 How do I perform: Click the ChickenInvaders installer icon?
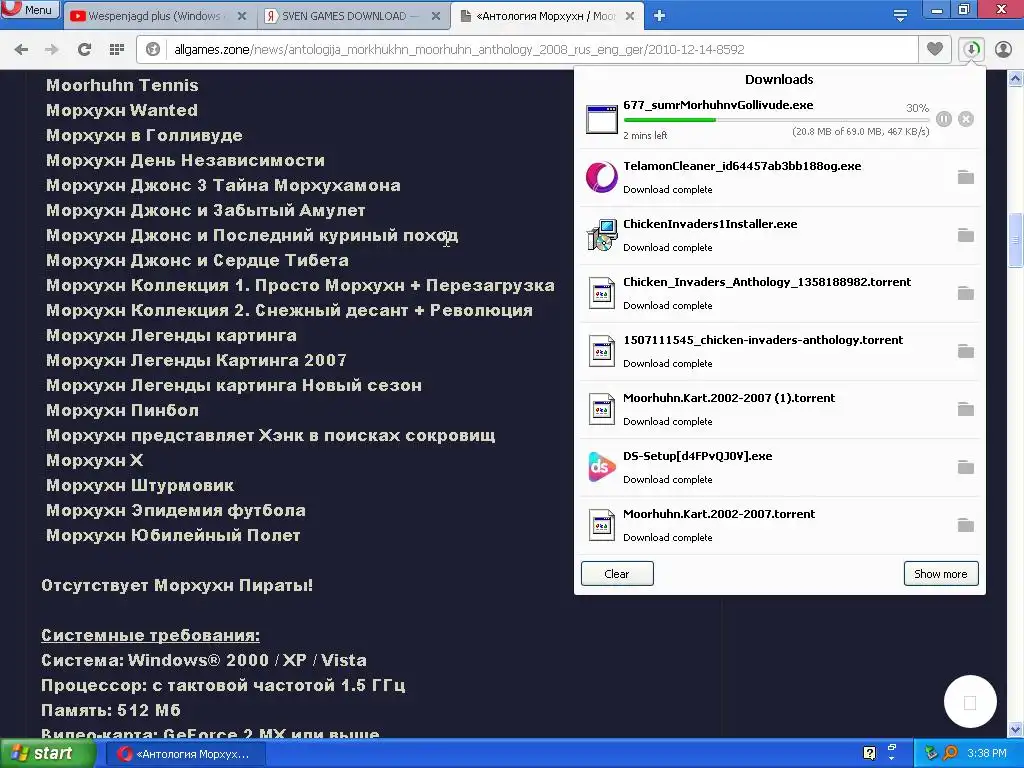pyautogui.click(x=601, y=235)
